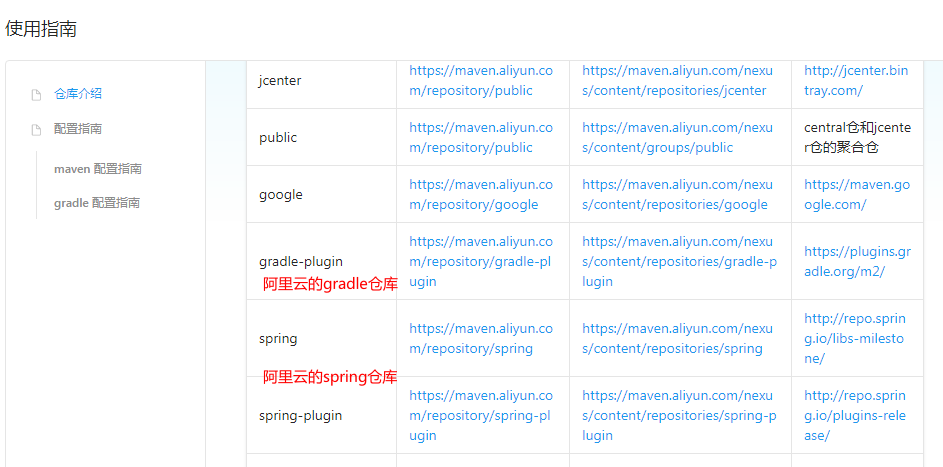
Task: Select maven 配置指南 in sidebar
Action: tap(98, 169)
